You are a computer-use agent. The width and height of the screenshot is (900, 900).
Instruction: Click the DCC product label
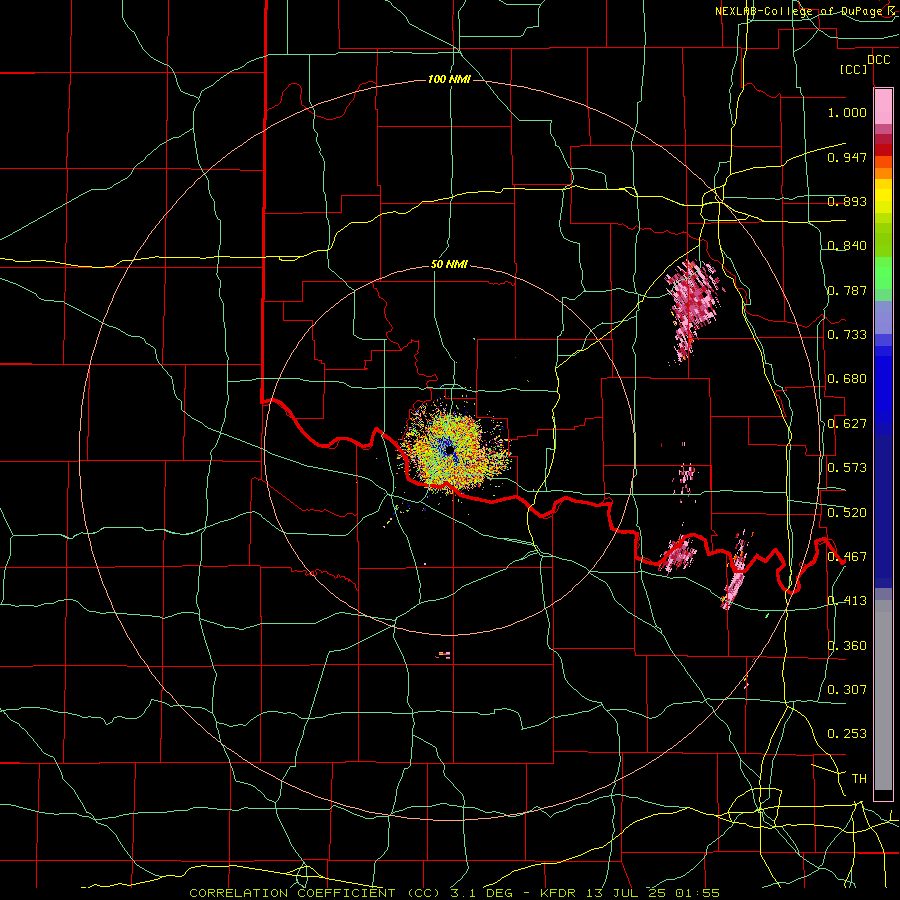click(878, 60)
